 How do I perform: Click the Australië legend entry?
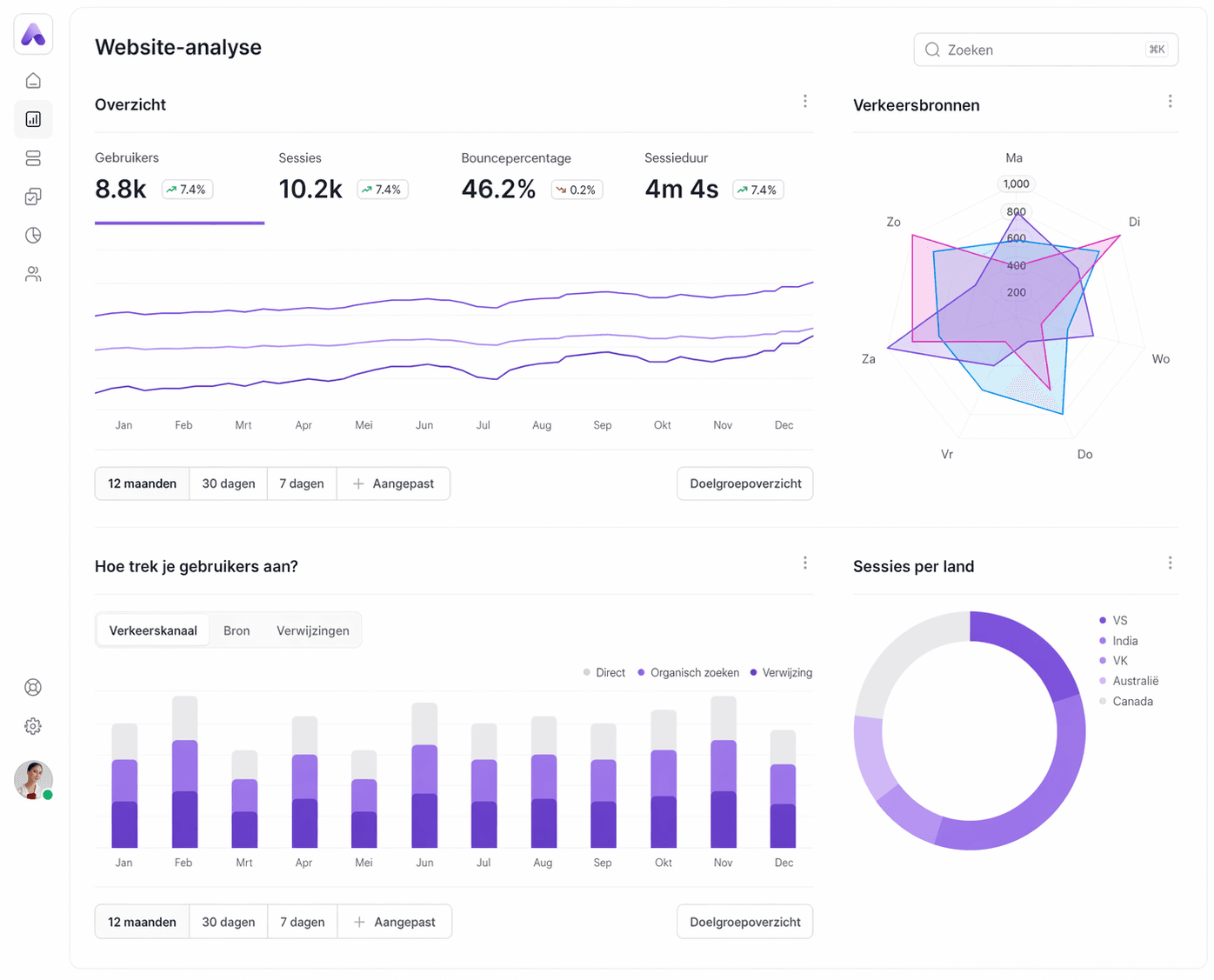click(1129, 681)
